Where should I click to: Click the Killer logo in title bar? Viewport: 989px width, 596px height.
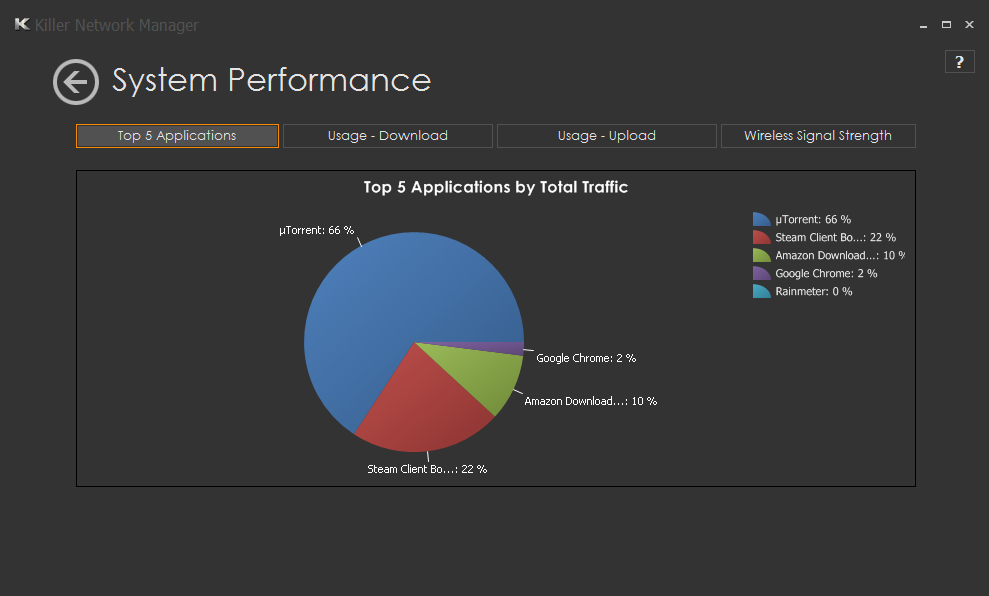(x=22, y=25)
